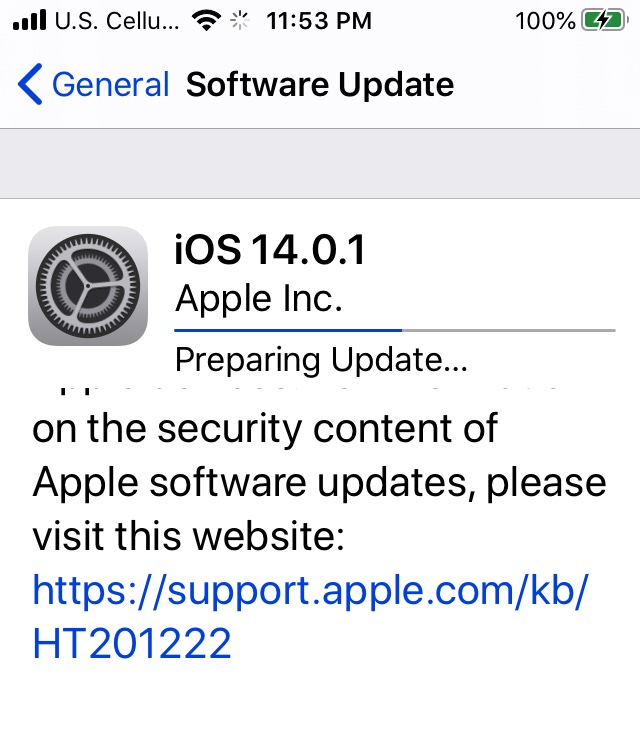The image size is (640, 730).
Task: Tap the back chevron arrow
Action: 30,84
